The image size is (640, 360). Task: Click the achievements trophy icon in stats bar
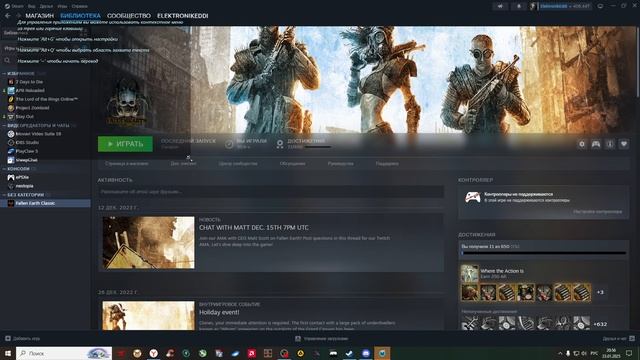[280, 144]
